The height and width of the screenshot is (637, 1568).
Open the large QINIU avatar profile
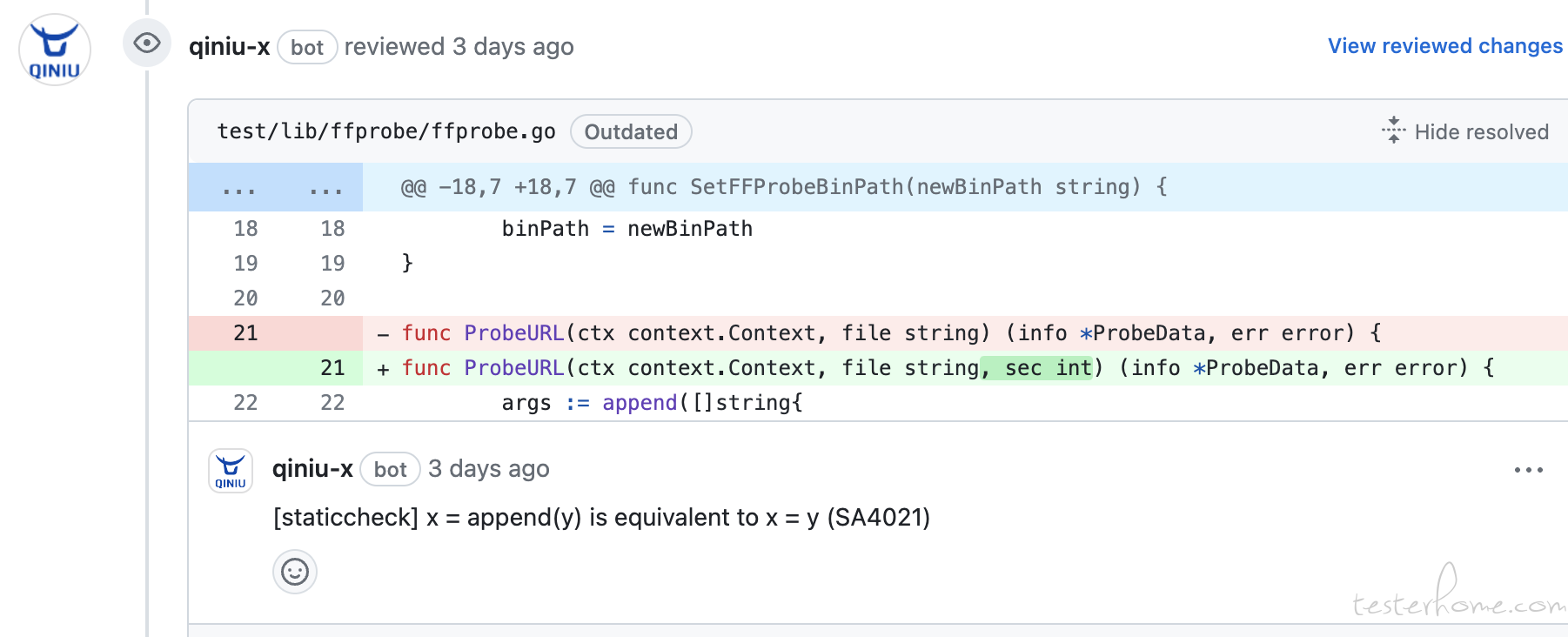55,50
